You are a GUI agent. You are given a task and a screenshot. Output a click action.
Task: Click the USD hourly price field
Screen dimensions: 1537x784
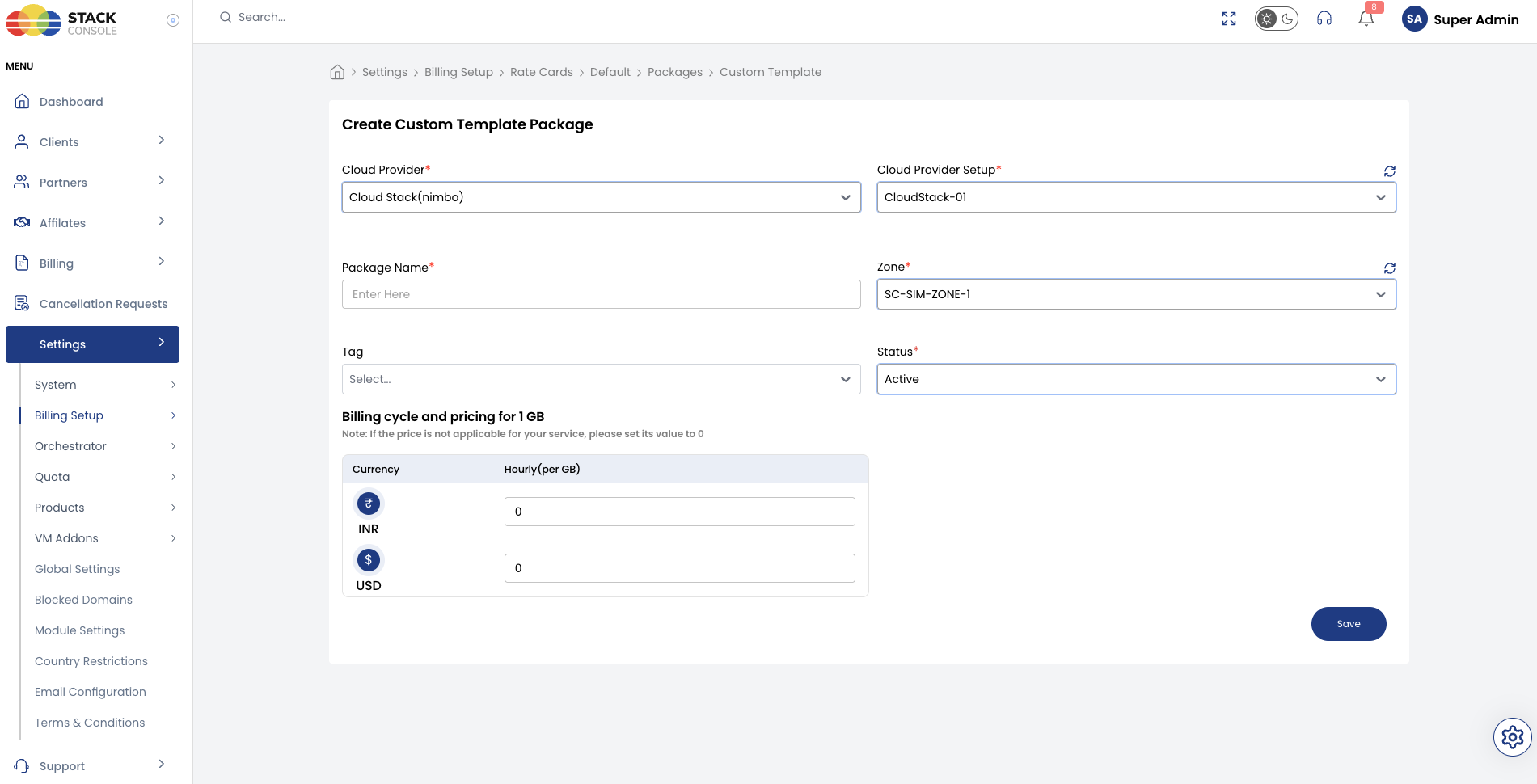tap(680, 568)
